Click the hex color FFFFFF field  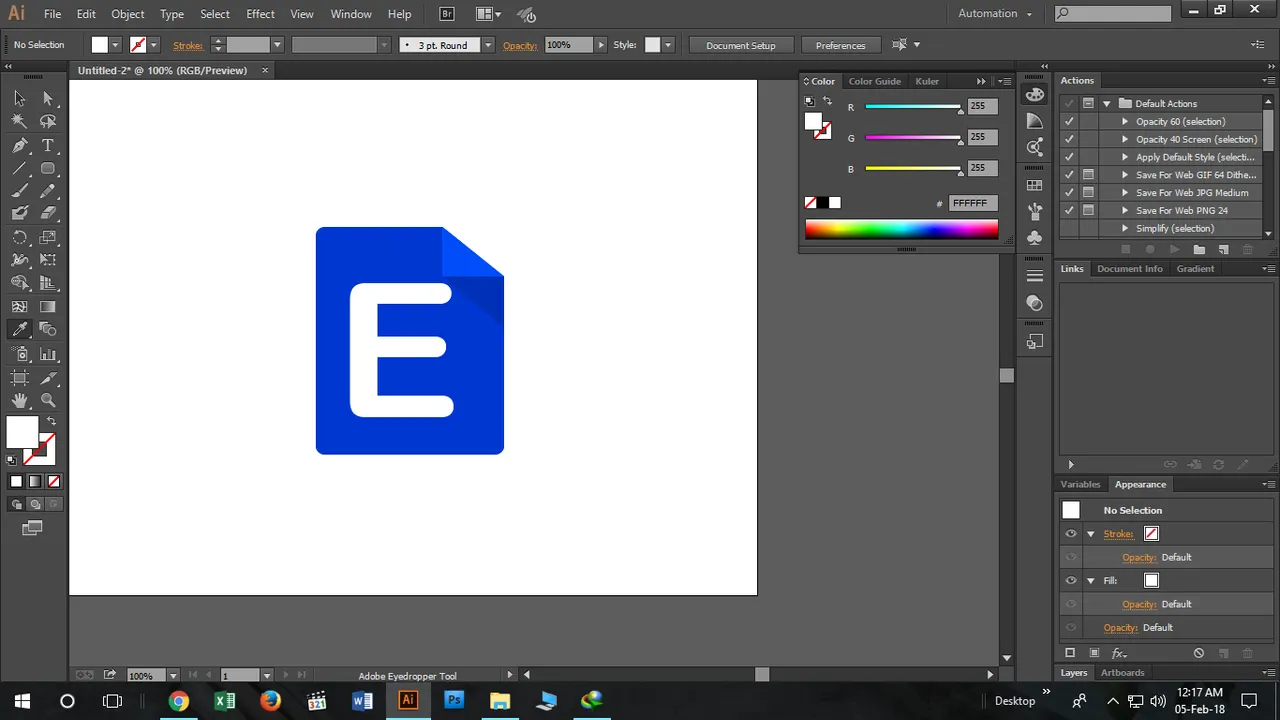[x=973, y=203]
